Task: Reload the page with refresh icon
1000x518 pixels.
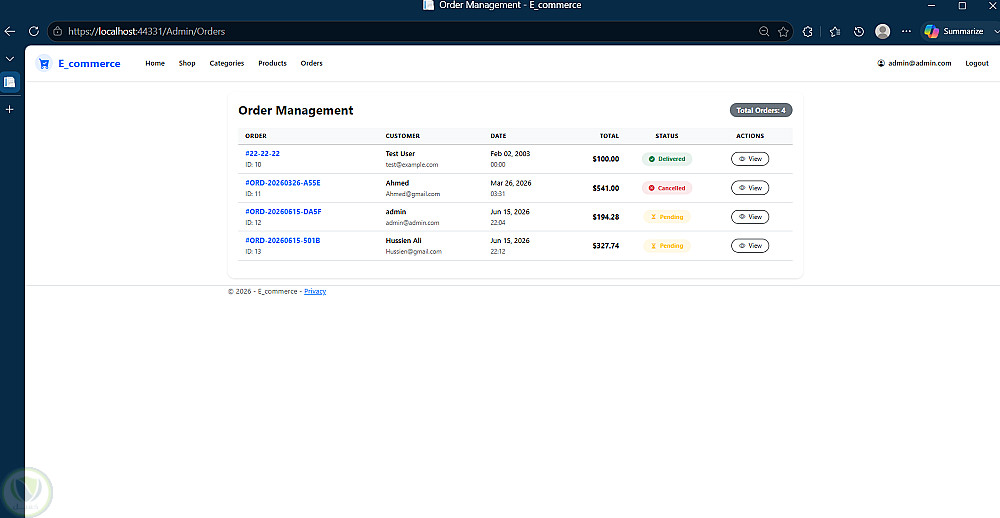Action: click(34, 31)
